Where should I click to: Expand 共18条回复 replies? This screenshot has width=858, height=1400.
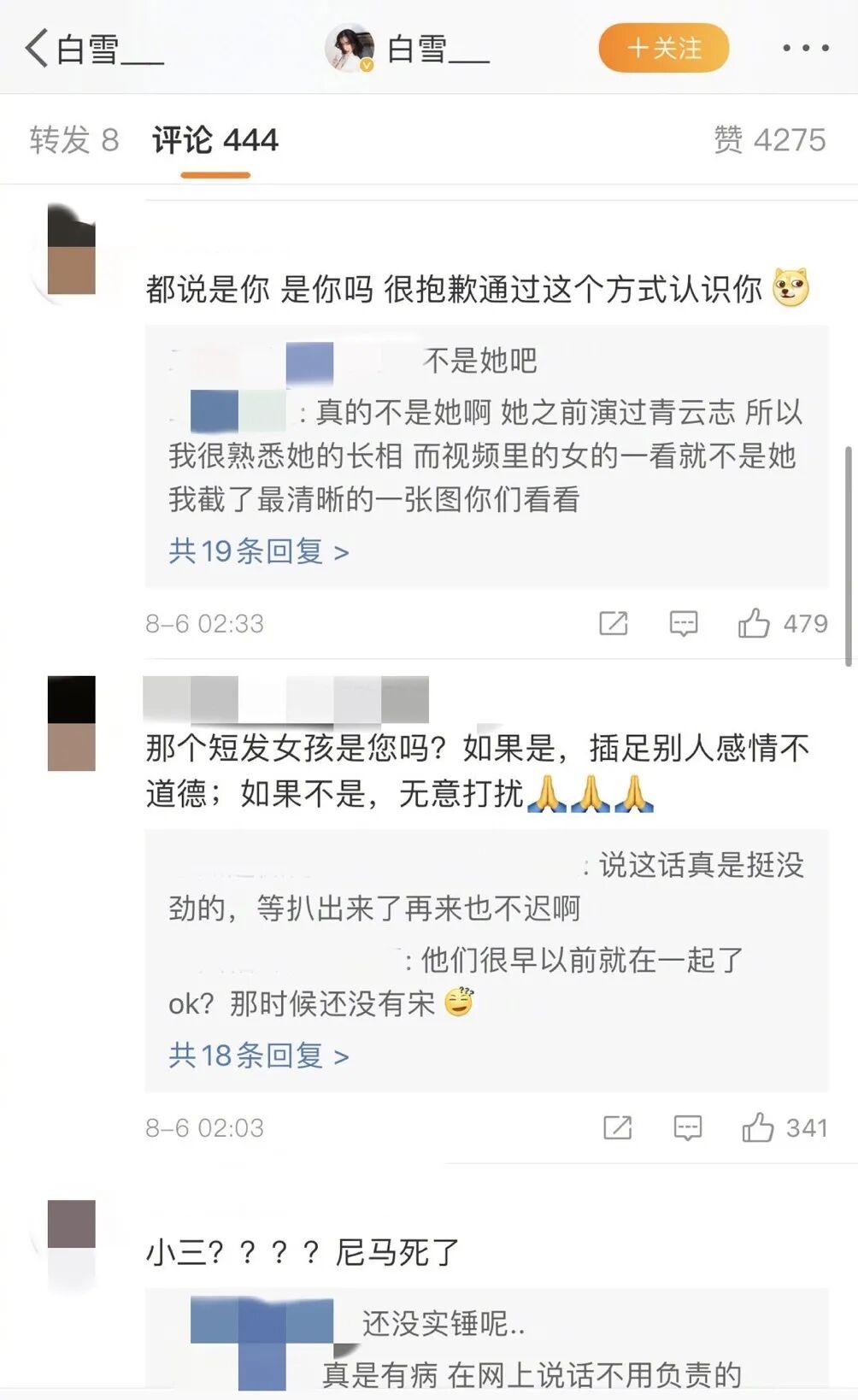(259, 1056)
